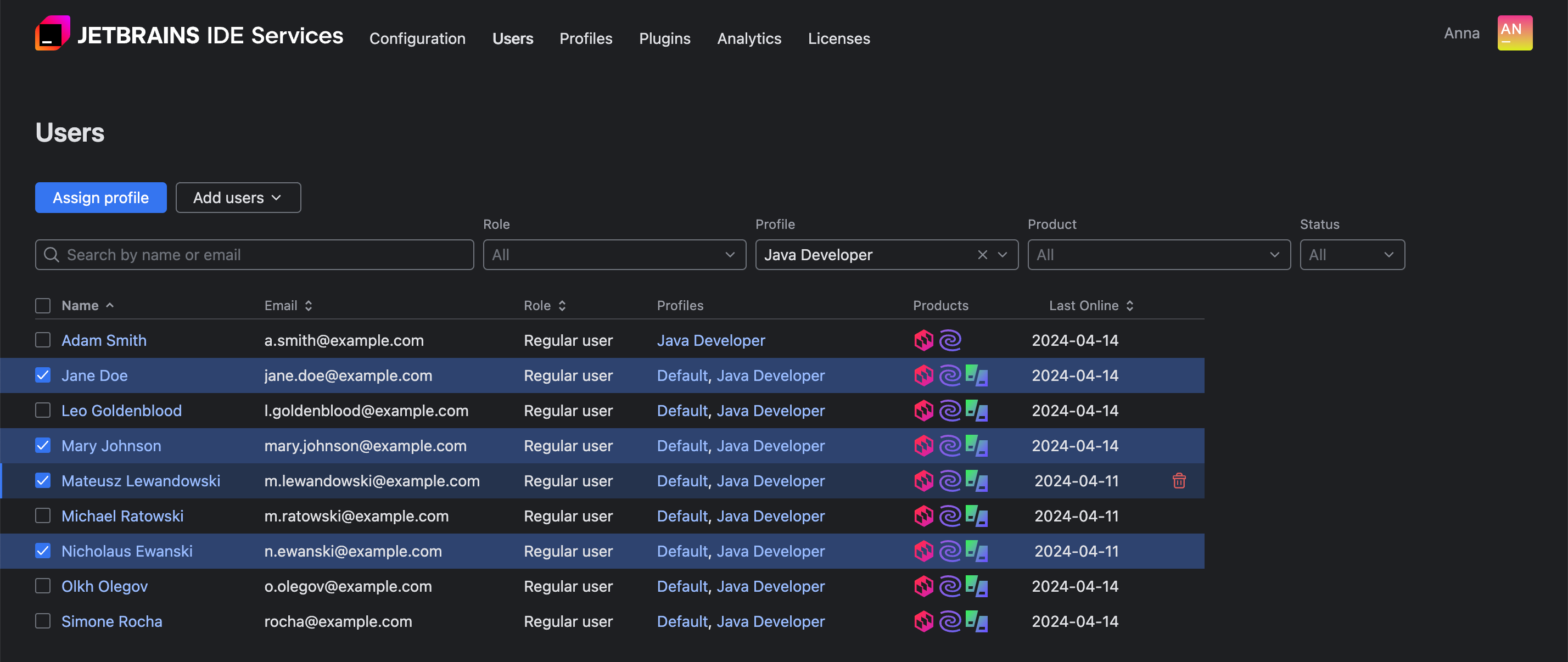Go to the Users tab
Viewport: 1568px width, 662px height.
pos(513,38)
